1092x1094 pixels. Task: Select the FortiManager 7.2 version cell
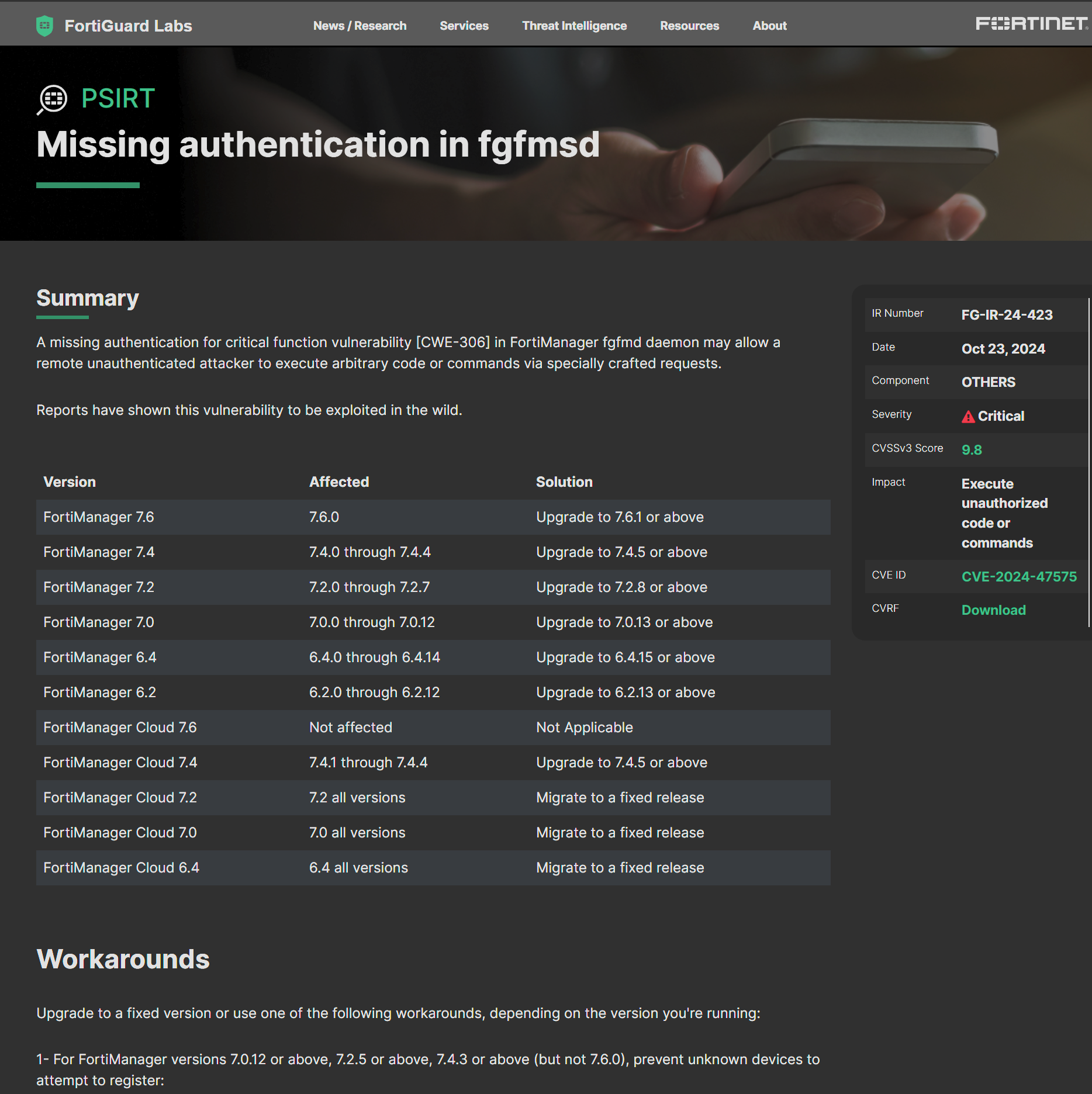99,587
